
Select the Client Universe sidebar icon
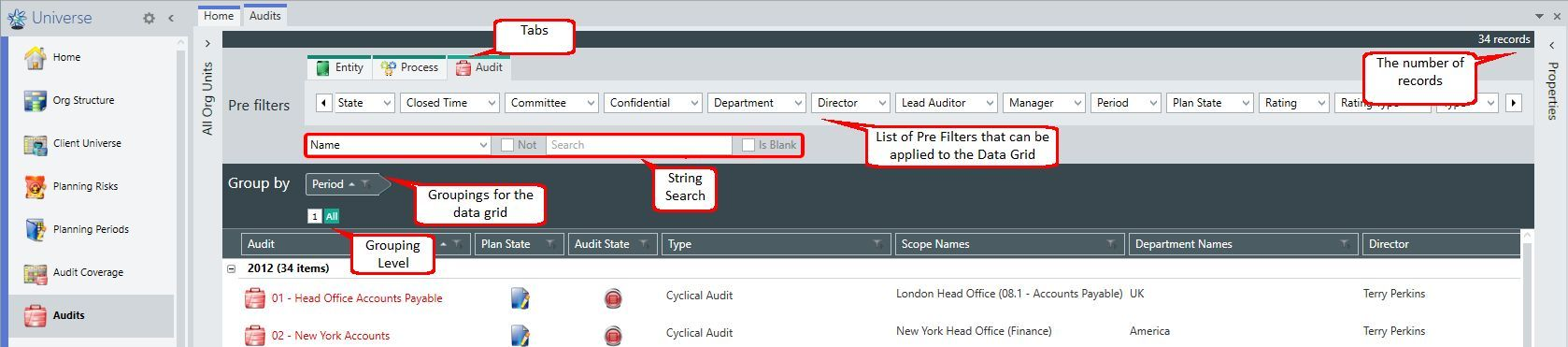36,144
